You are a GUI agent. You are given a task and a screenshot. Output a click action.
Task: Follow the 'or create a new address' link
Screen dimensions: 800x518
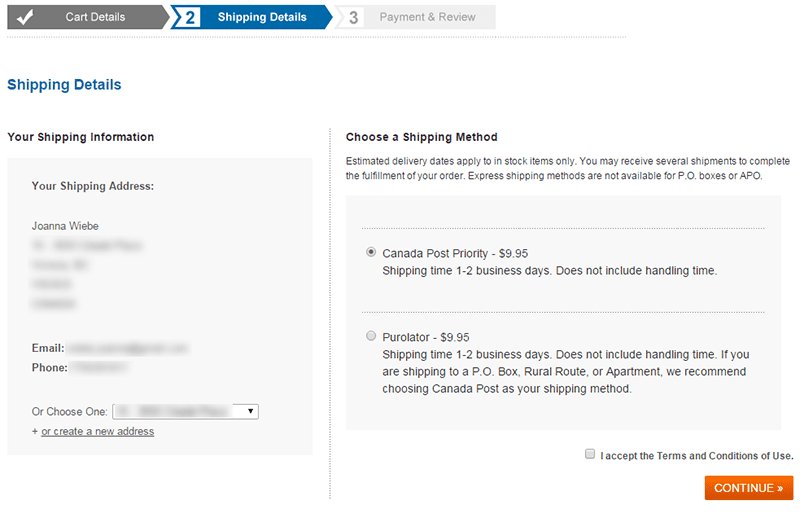(97, 431)
